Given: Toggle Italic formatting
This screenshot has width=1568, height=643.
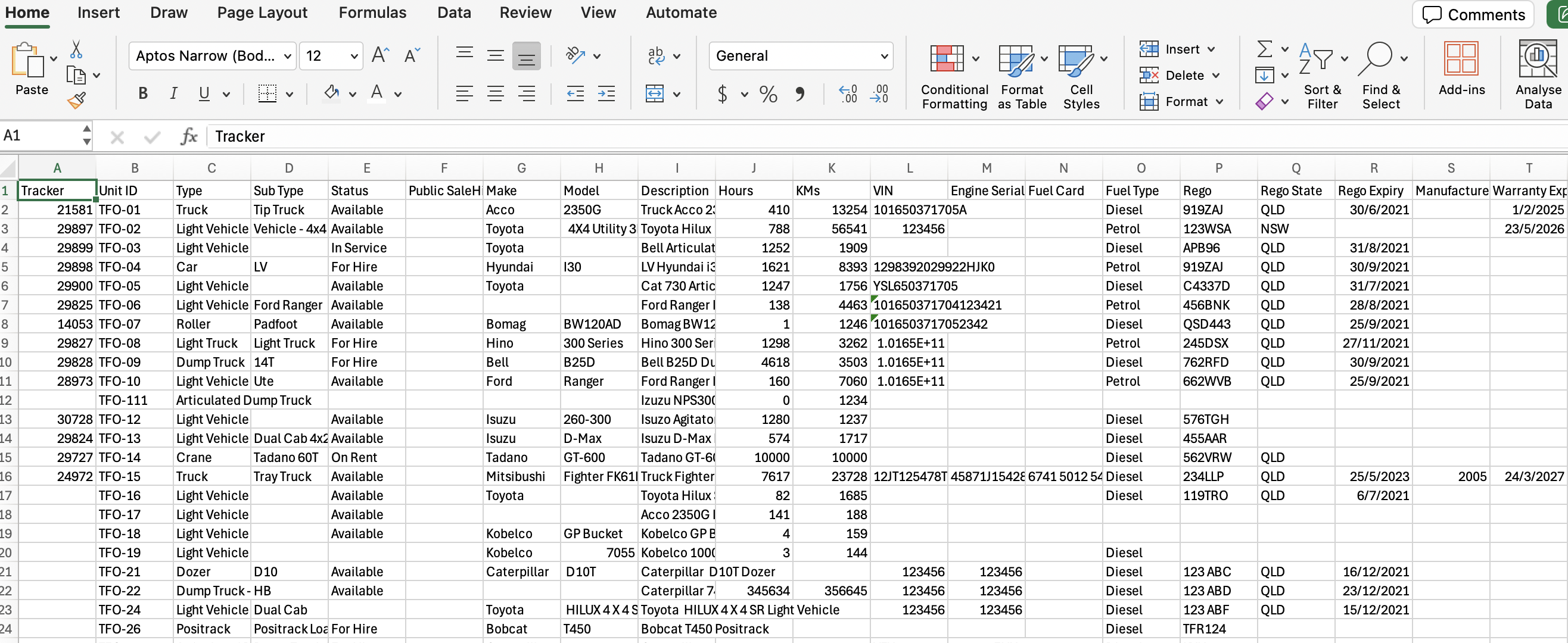Looking at the screenshot, I should [173, 93].
